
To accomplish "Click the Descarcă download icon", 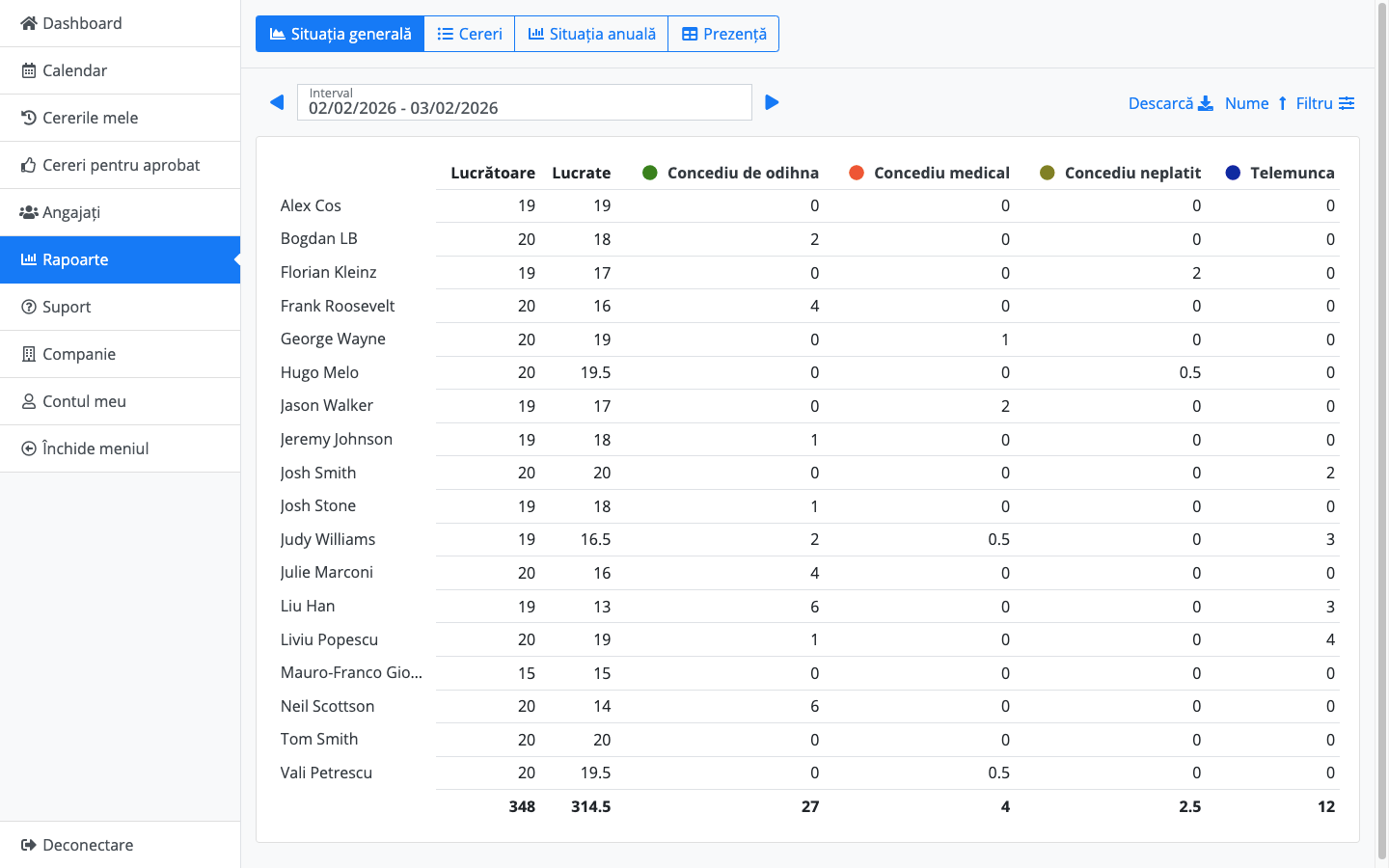I will [x=1205, y=104].
